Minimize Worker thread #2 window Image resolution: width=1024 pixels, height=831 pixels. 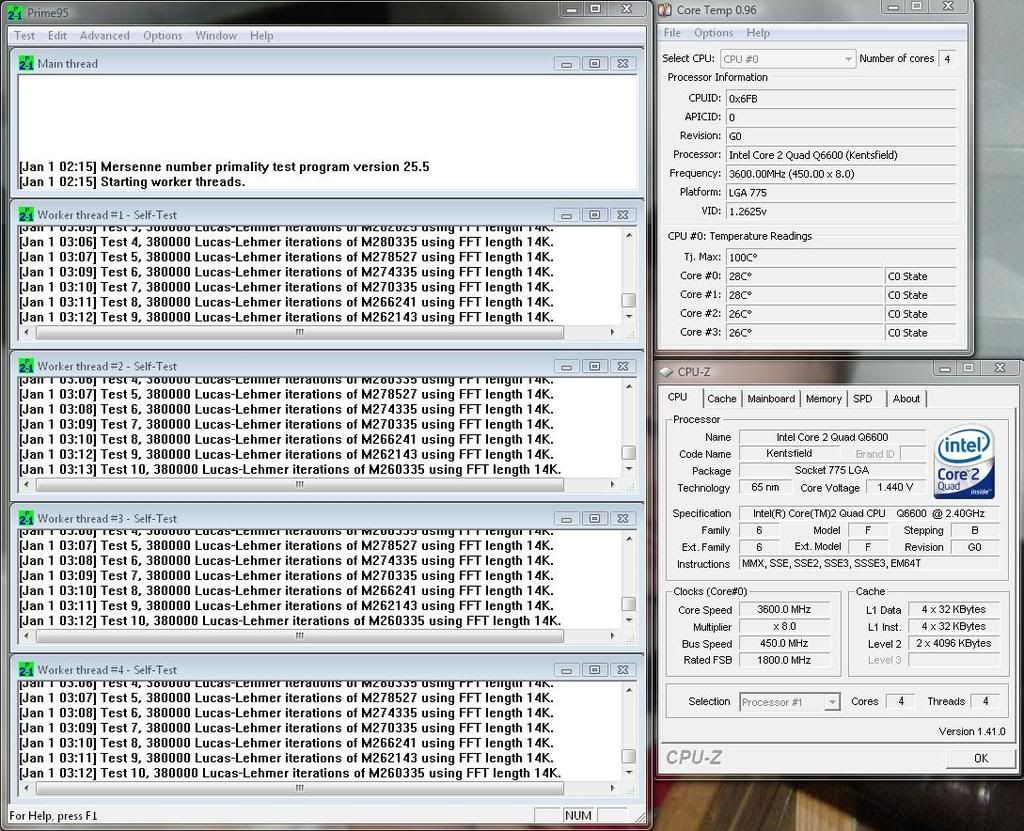[x=566, y=367]
